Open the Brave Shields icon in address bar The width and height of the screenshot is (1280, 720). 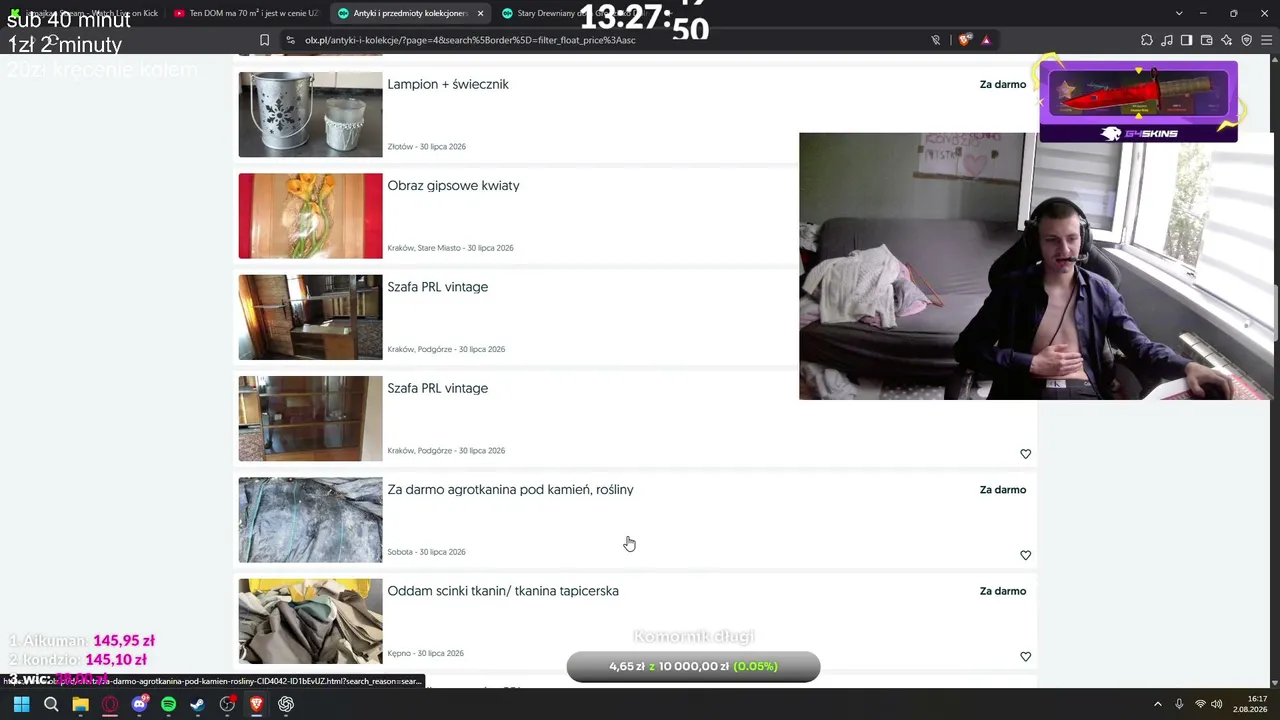point(964,40)
